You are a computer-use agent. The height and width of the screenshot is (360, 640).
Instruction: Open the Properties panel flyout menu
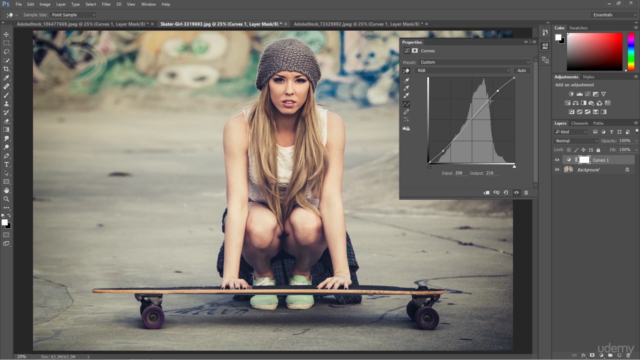click(x=534, y=42)
